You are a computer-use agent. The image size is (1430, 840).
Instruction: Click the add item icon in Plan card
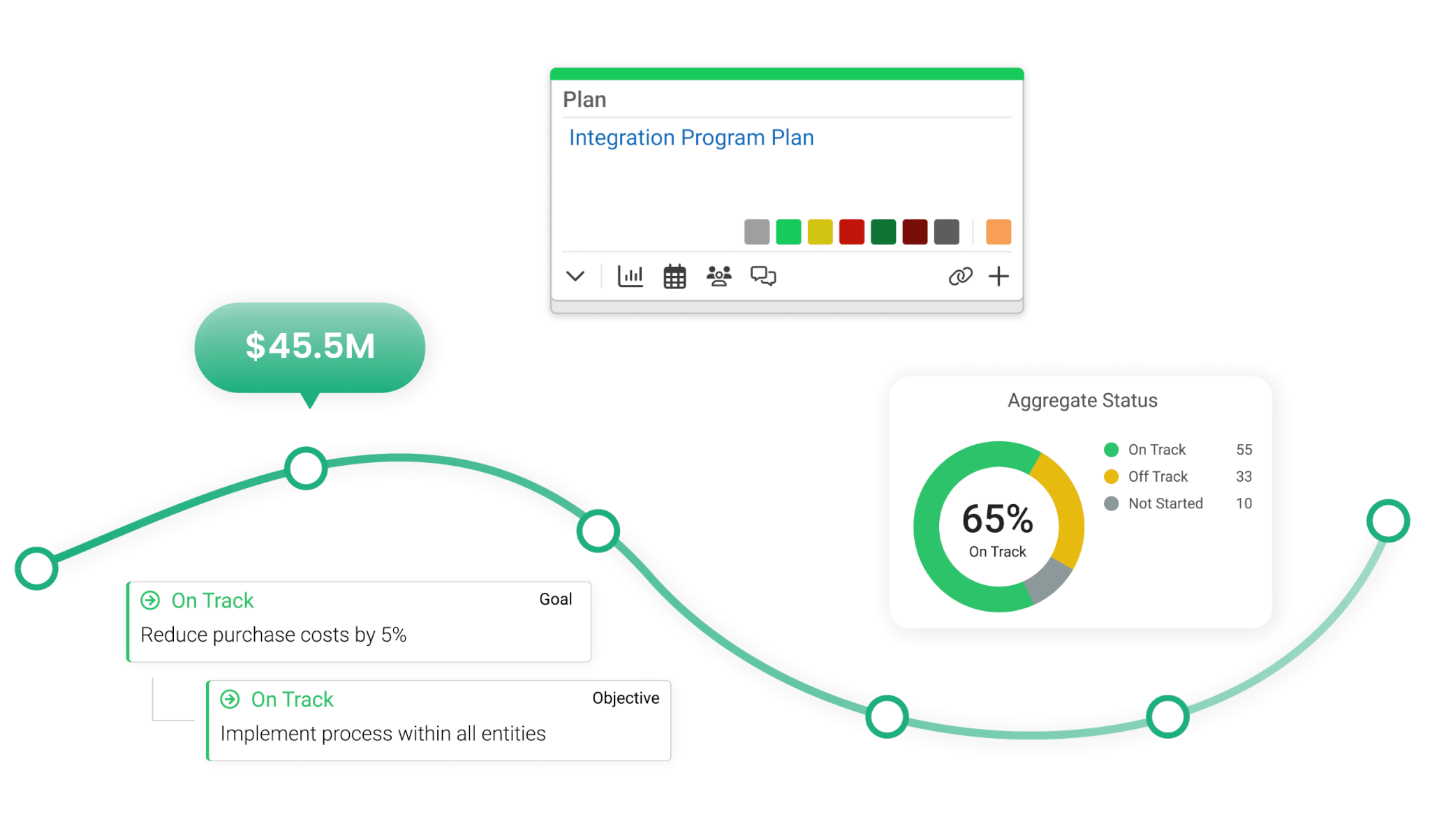point(1000,275)
